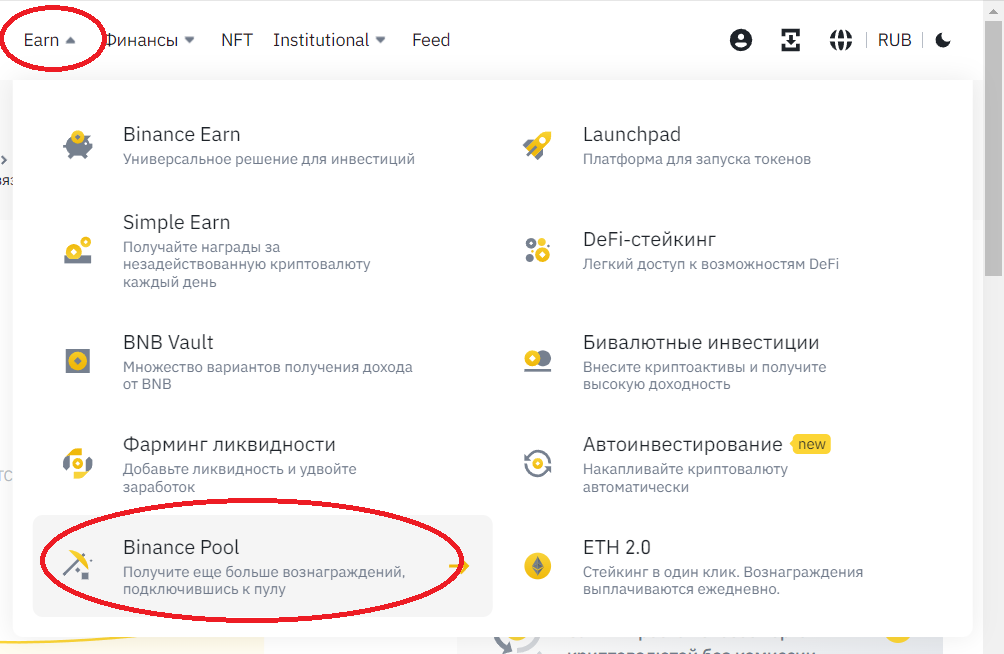Screen dimensions: 1004x654
Task: Open the Simple Earn link
Action: point(176,223)
